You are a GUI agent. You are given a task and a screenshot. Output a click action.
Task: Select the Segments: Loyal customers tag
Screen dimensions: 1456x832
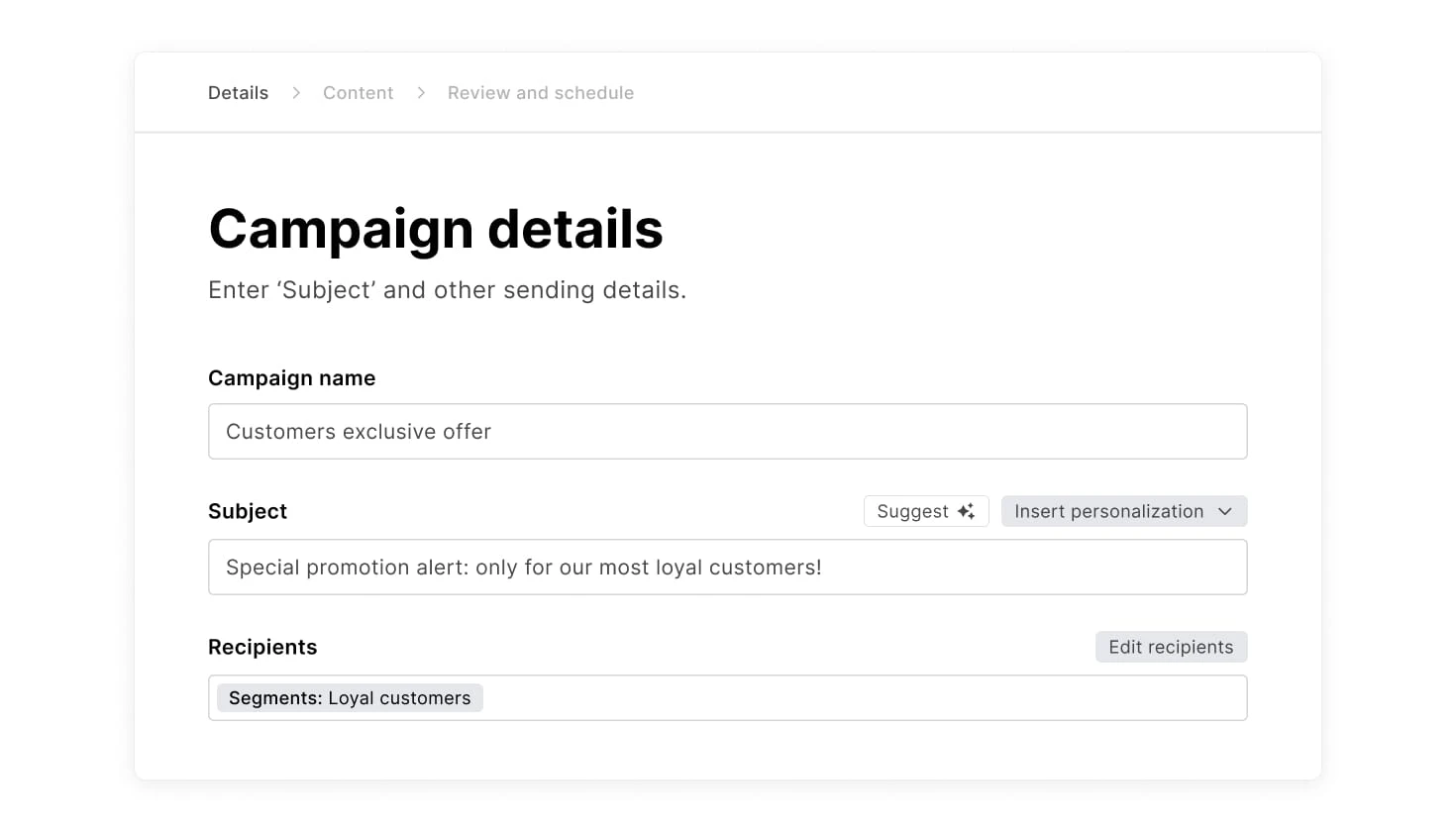(x=350, y=698)
